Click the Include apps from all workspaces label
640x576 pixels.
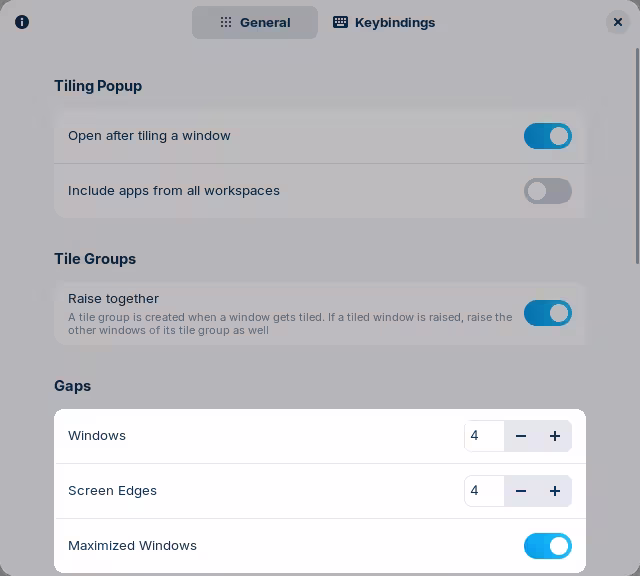click(x=174, y=191)
